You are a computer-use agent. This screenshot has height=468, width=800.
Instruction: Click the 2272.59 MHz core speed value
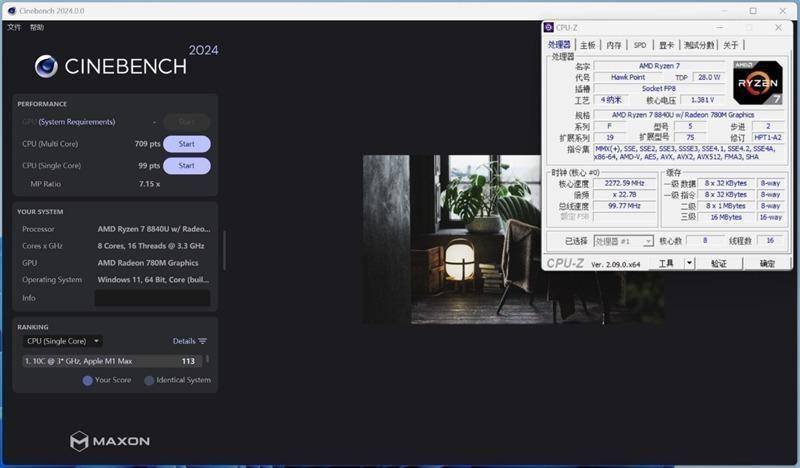tap(624, 183)
